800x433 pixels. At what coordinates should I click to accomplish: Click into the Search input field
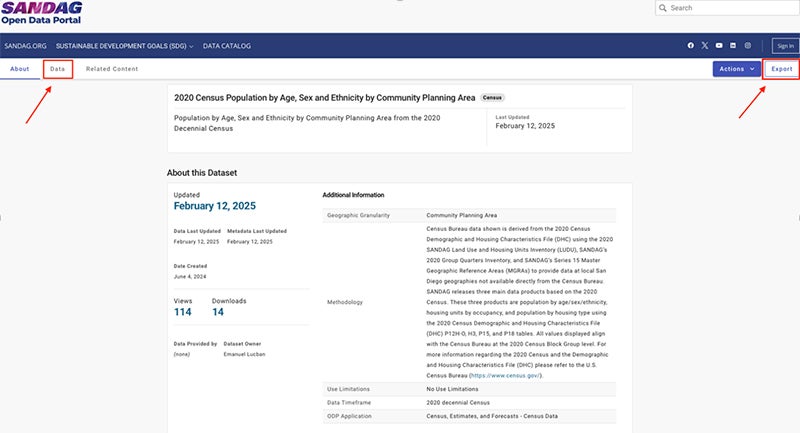coord(730,8)
